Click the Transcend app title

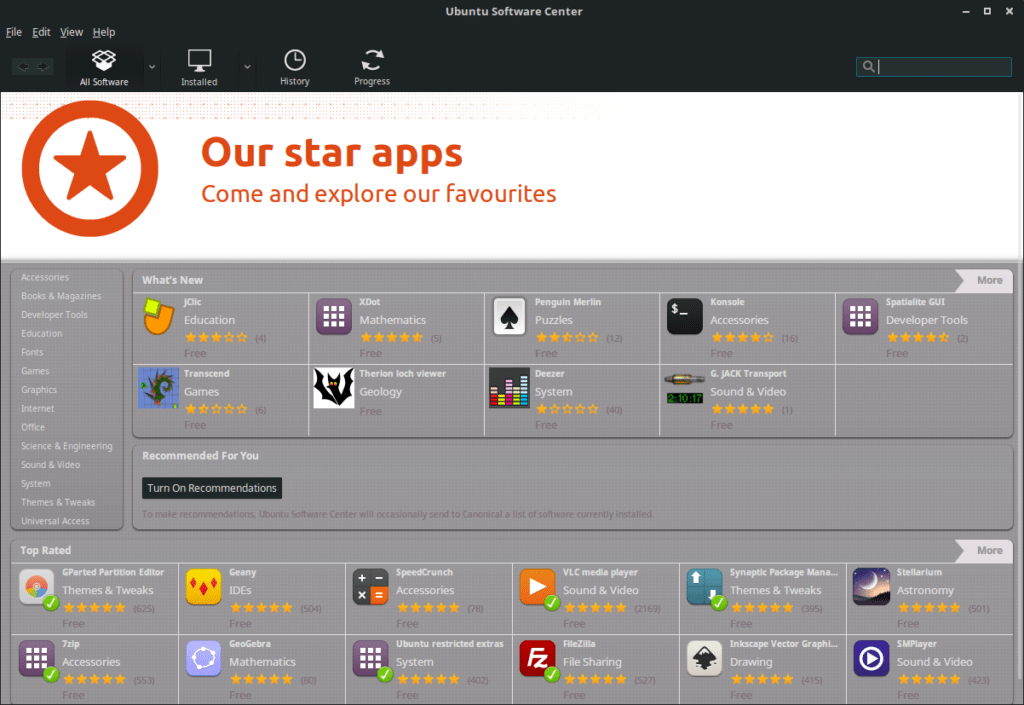206,373
